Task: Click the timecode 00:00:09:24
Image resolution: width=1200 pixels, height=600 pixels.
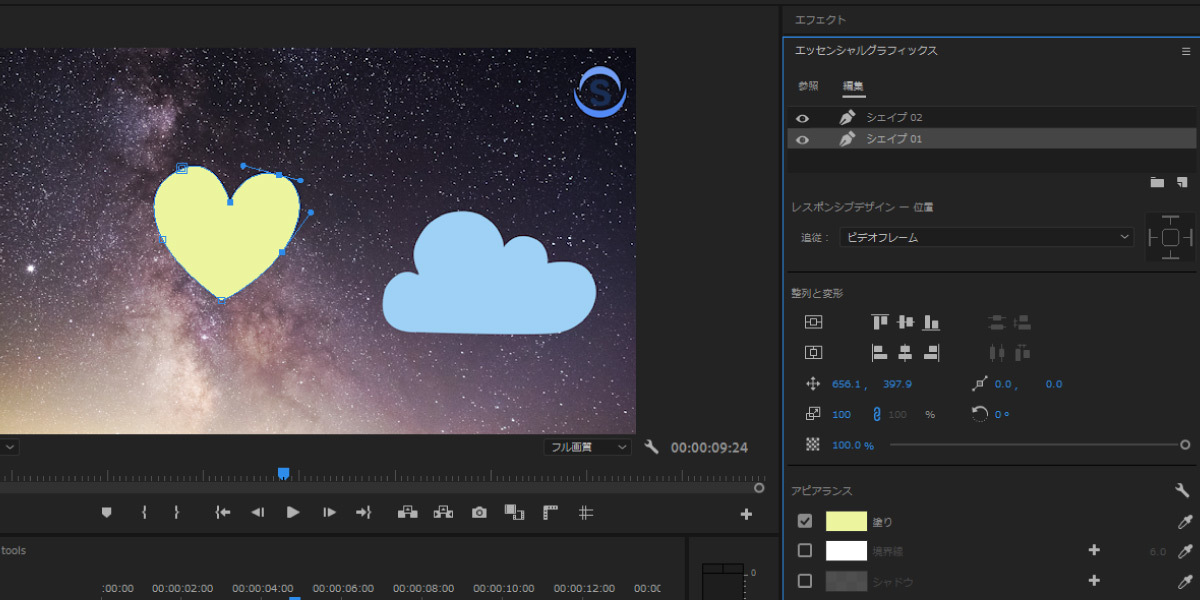Action: 709,448
